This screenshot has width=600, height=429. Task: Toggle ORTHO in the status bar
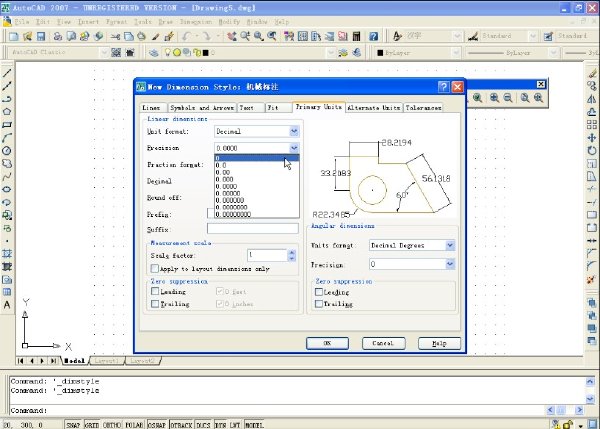point(112,425)
